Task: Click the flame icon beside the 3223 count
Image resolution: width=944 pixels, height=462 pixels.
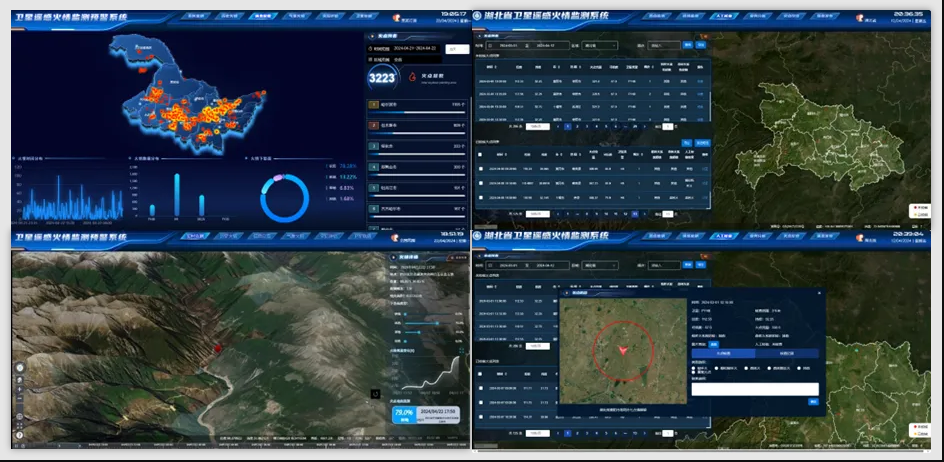Action: pyautogui.click(x=412, y=76)
